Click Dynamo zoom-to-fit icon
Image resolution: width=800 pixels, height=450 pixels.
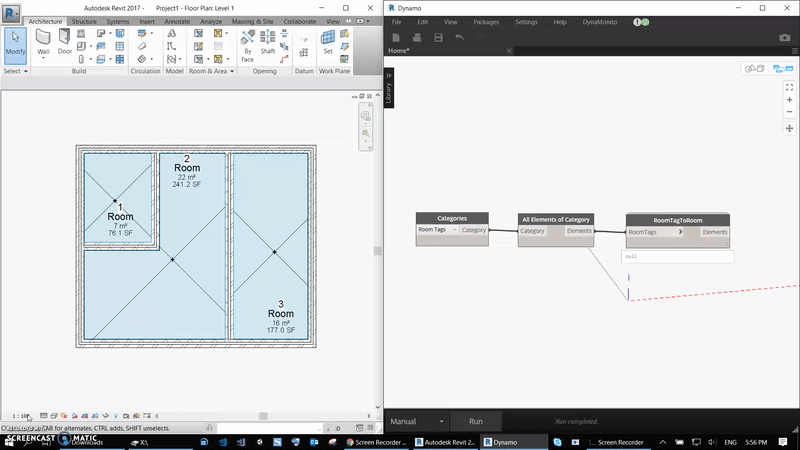(789, 87)
